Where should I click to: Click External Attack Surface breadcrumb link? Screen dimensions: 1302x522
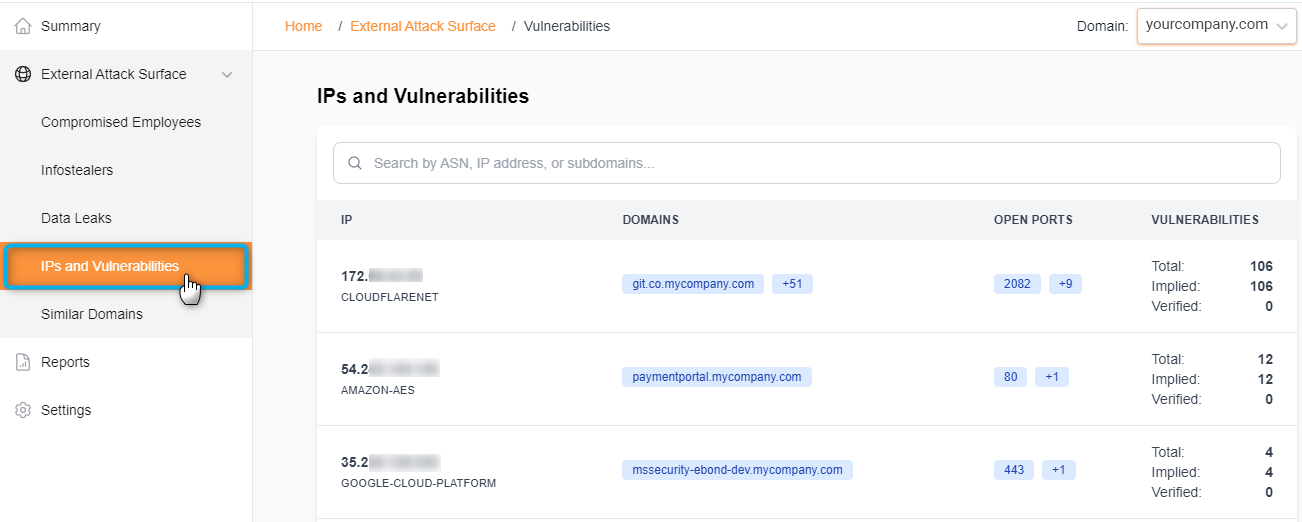click(x=423, y=26)
